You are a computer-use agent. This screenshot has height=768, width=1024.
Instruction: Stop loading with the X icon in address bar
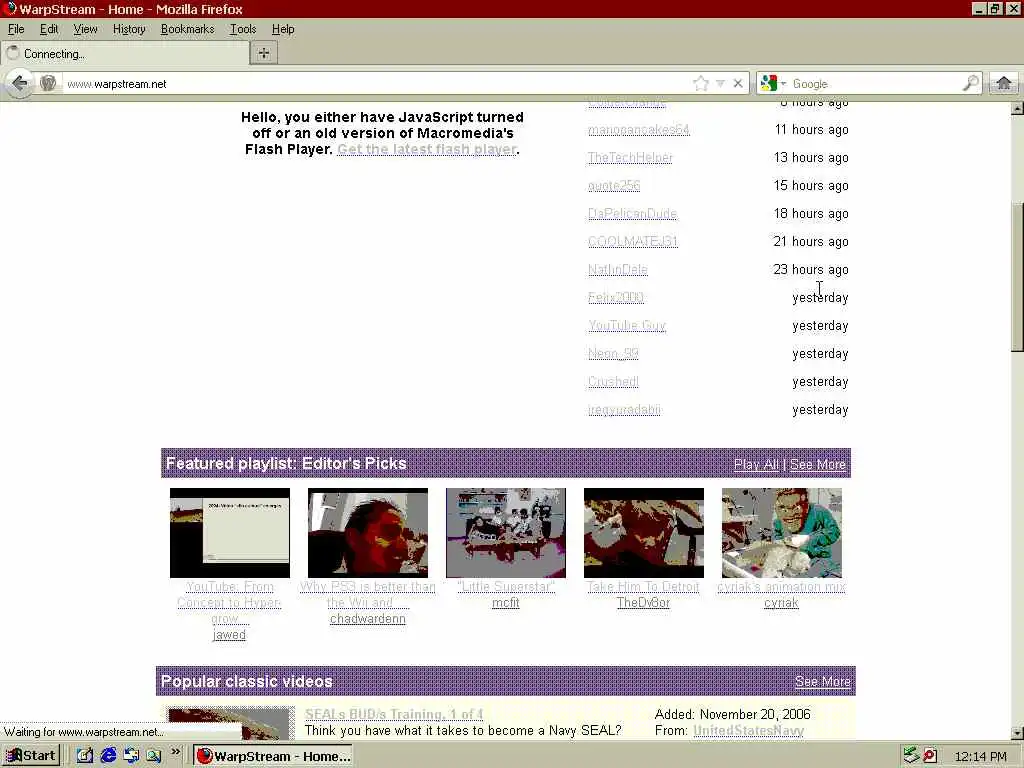tap(737, 84)
